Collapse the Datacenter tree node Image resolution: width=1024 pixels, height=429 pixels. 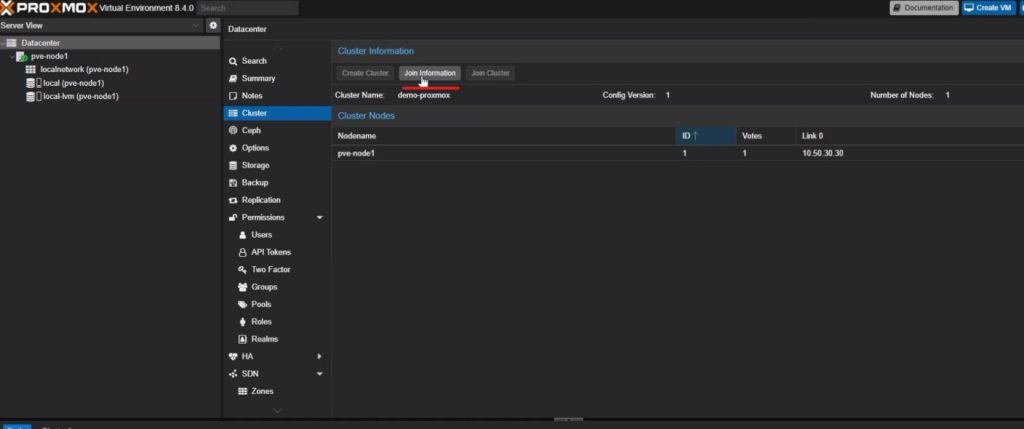(x=3, y=43)
